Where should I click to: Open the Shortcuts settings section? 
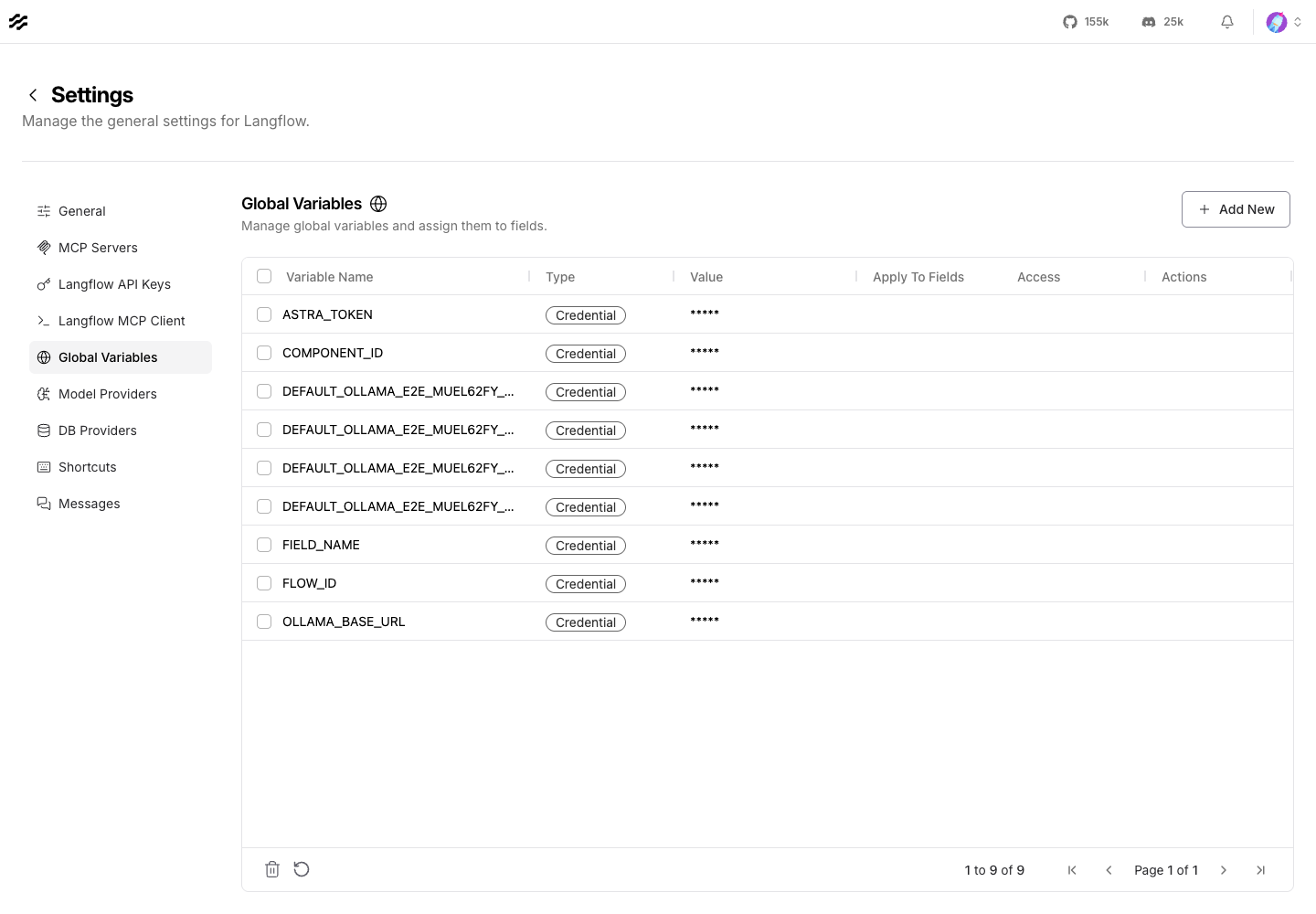[x=121, y=467]
